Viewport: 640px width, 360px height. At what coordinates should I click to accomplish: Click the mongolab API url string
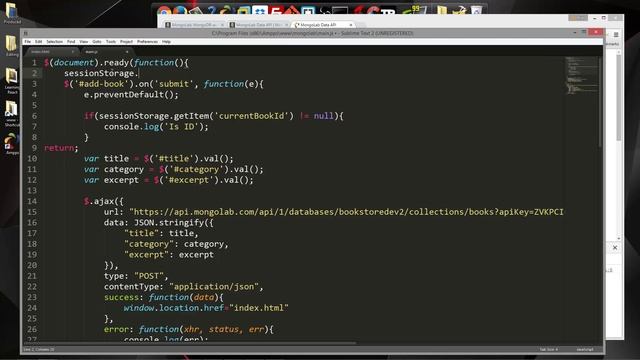(x=346, y=212)
